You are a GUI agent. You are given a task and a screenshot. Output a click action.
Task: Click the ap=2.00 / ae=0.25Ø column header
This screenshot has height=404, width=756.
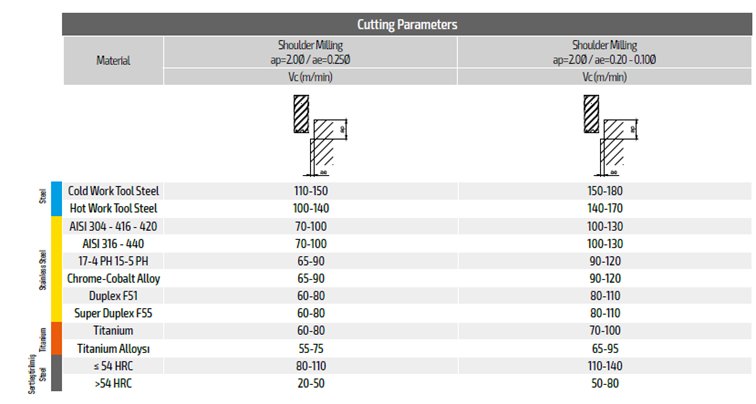(x=309, y=52)
